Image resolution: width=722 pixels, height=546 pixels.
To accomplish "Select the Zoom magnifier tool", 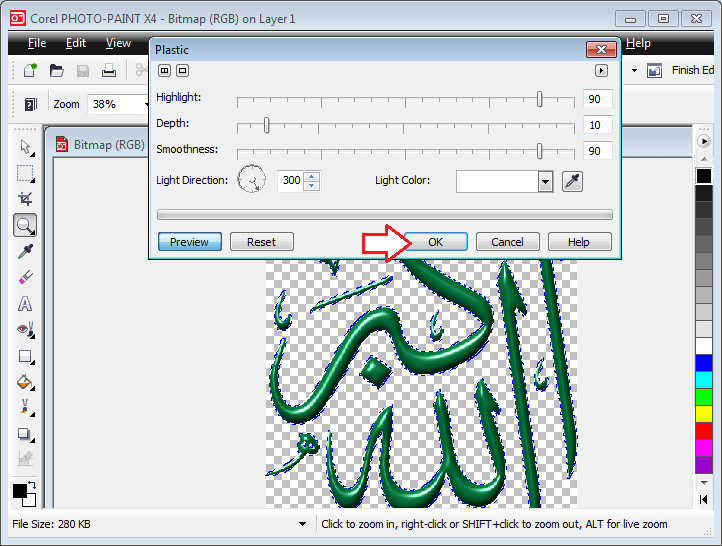I will [26, 225].
